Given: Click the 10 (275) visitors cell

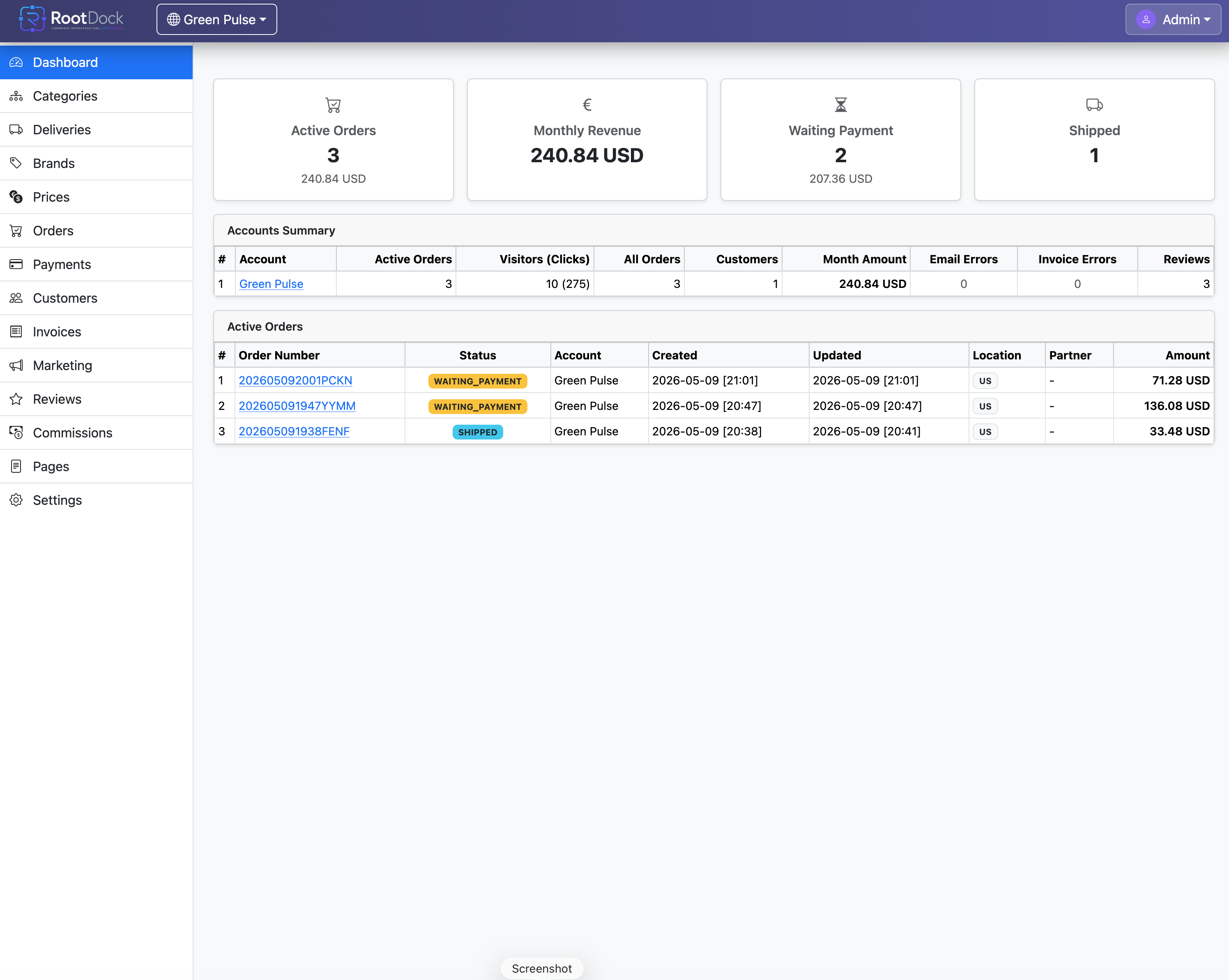Looking at the screenshot, I should pyautogui.click(x=525, y=284).
